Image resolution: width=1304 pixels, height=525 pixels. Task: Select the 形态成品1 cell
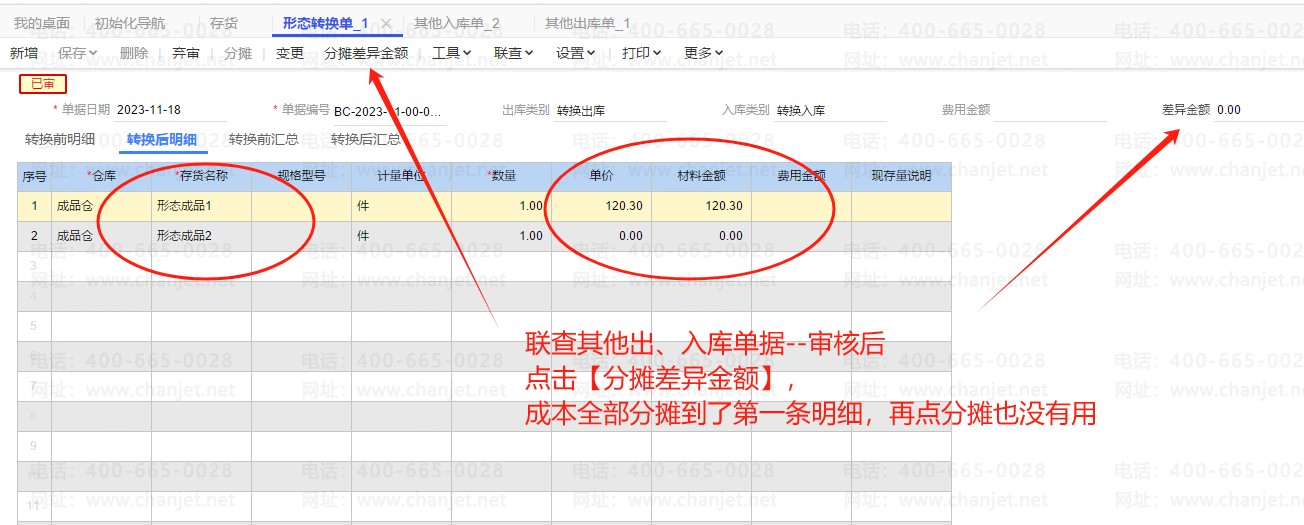point(201,206)
